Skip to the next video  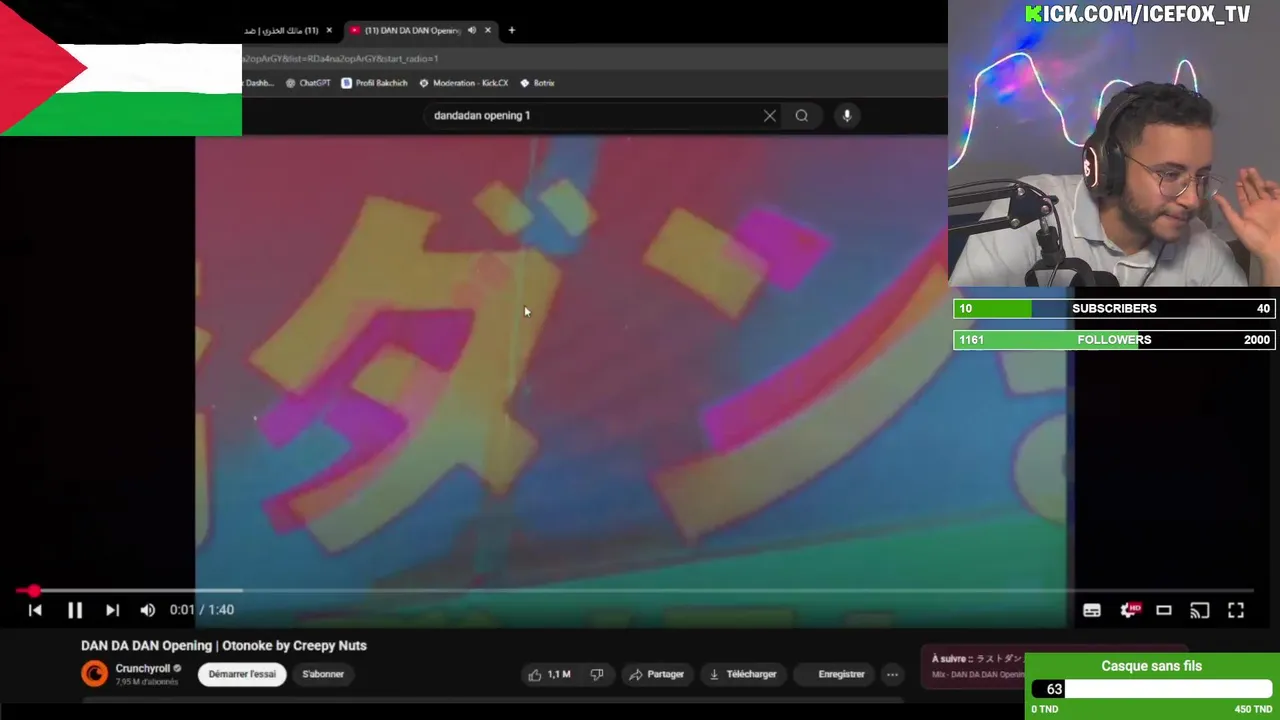(112, 610)
